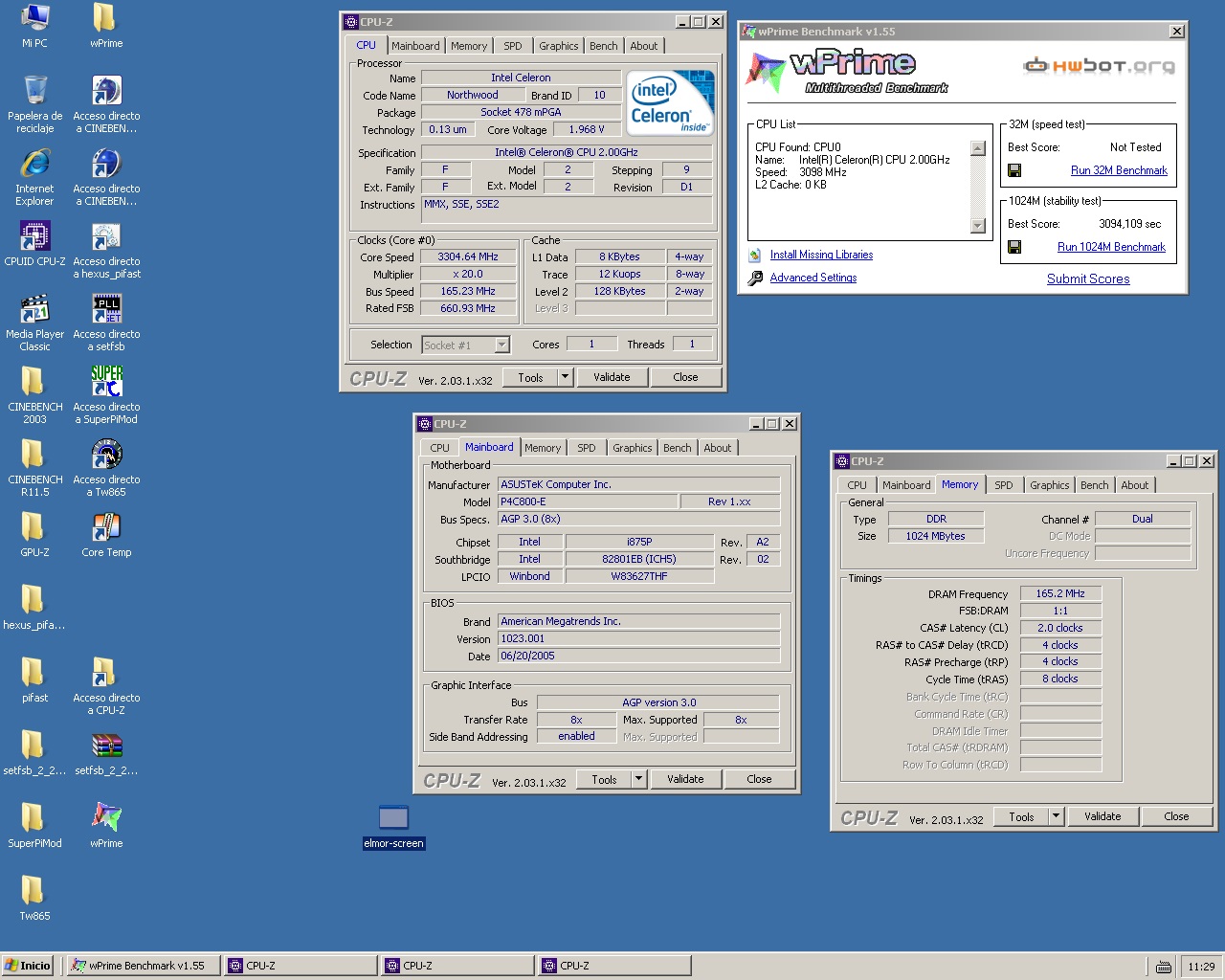Image resolution: width=1225 pixels, height=980 pixels.
Task: Expand Tools dropdown arrow in Memory CPU-Z window
Action: tap(1056, 816)
